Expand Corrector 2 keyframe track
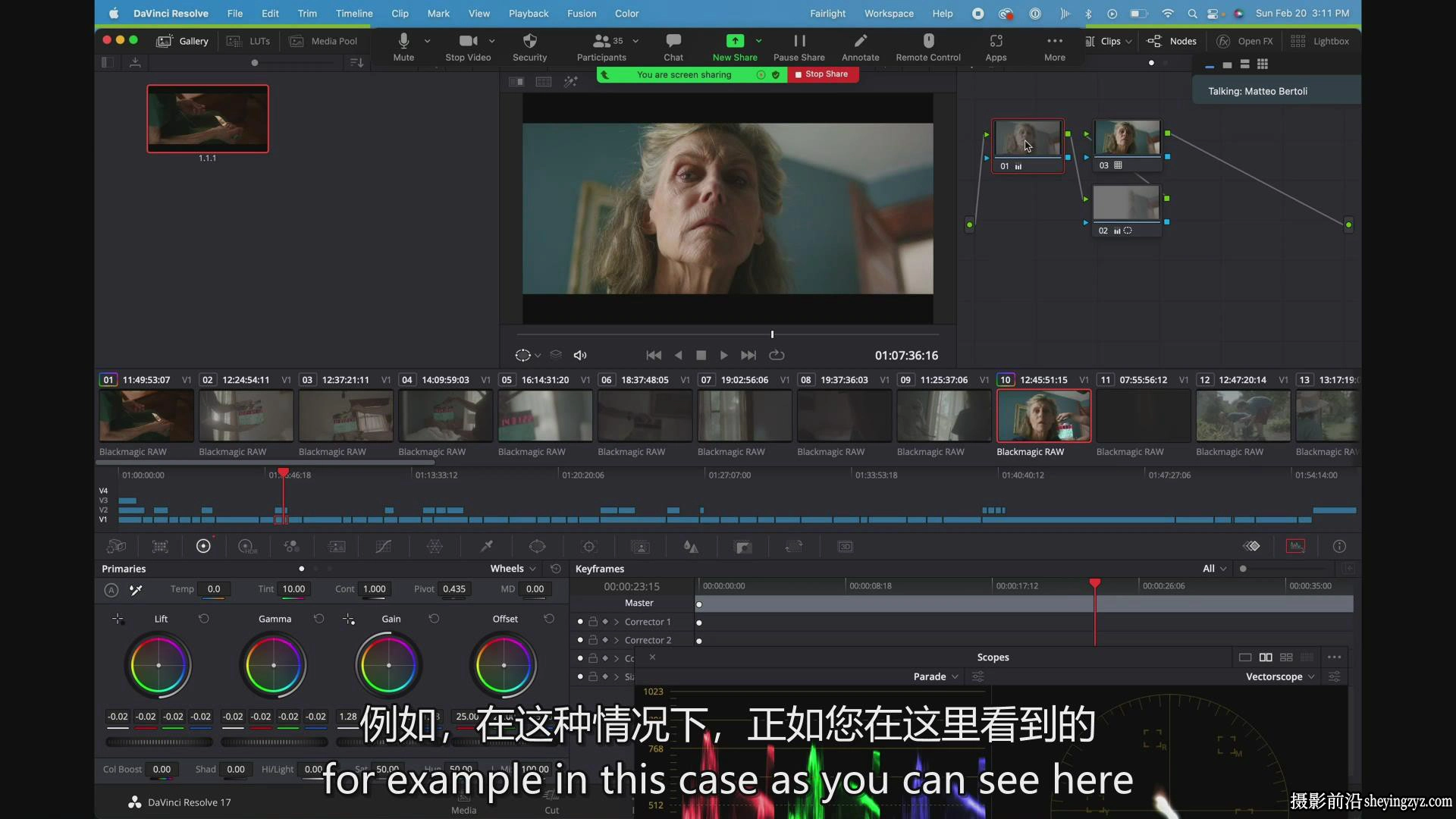 point(617,639)
